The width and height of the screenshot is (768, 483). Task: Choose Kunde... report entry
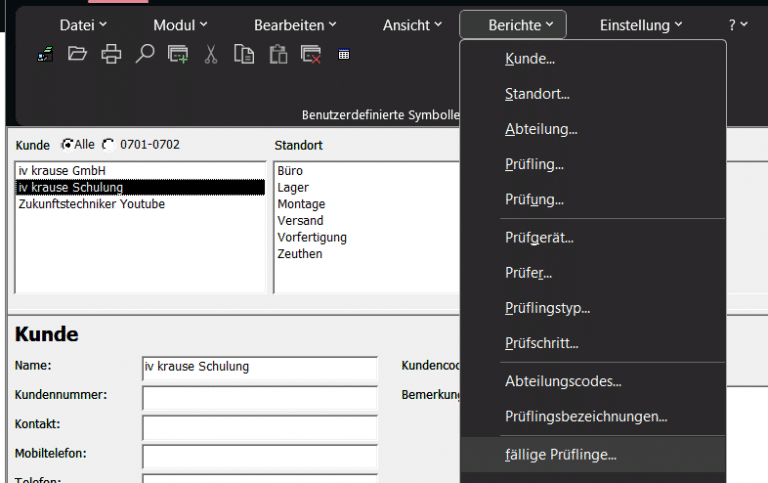(593, 59)
